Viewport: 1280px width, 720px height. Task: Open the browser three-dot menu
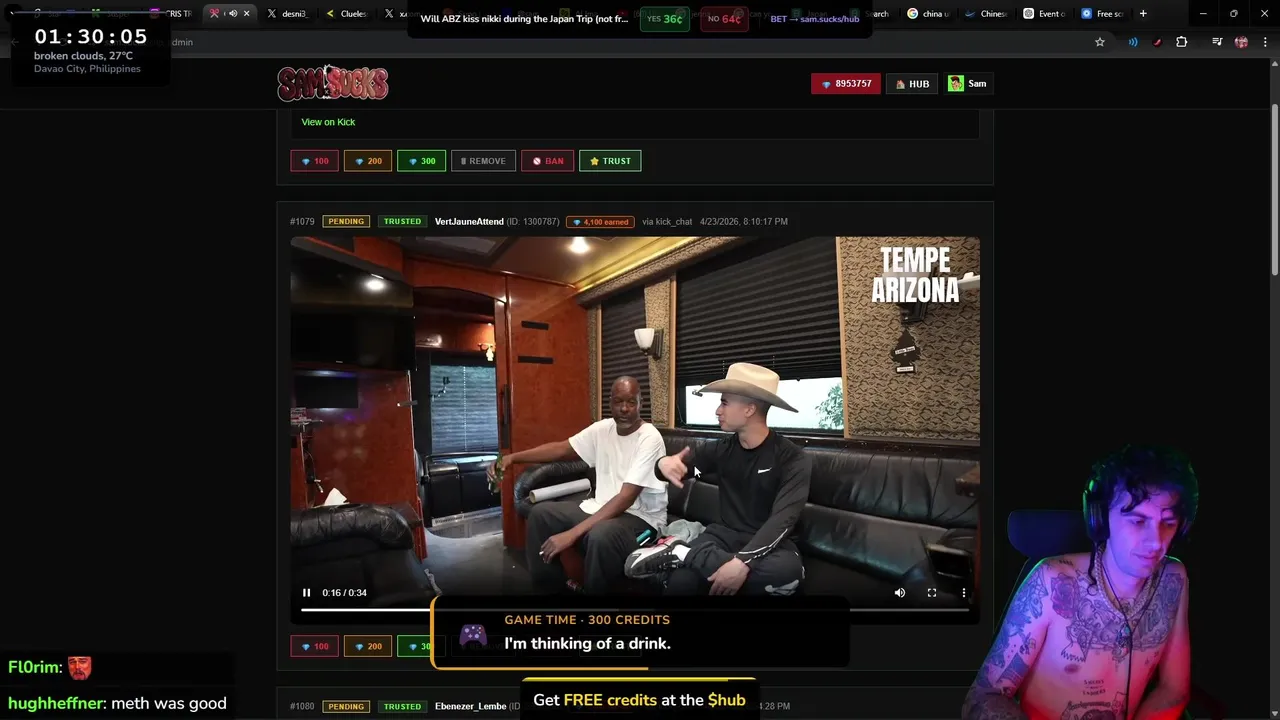pos(1264,42)
